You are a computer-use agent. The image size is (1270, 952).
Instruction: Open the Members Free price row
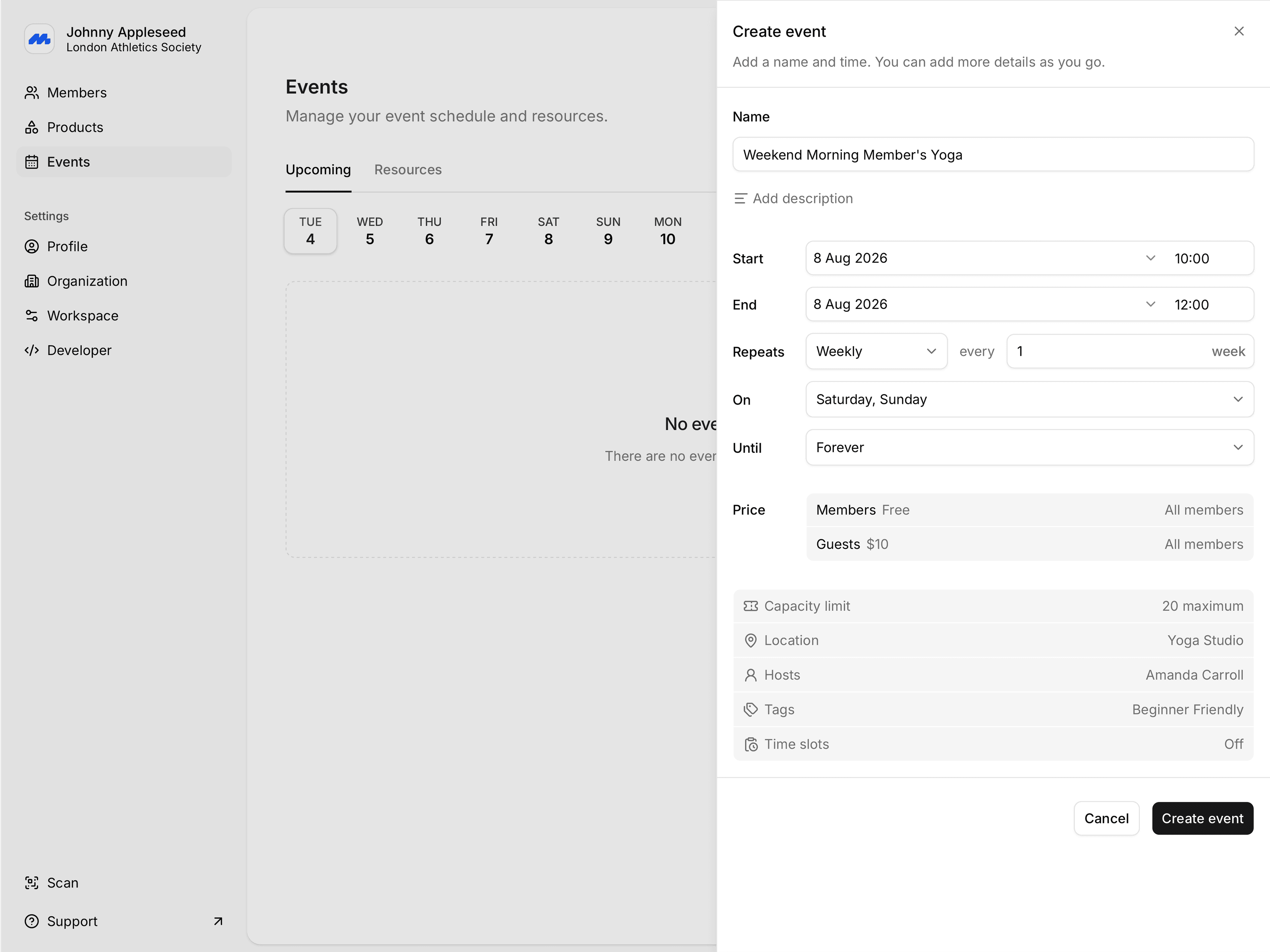coord(1030,510)
